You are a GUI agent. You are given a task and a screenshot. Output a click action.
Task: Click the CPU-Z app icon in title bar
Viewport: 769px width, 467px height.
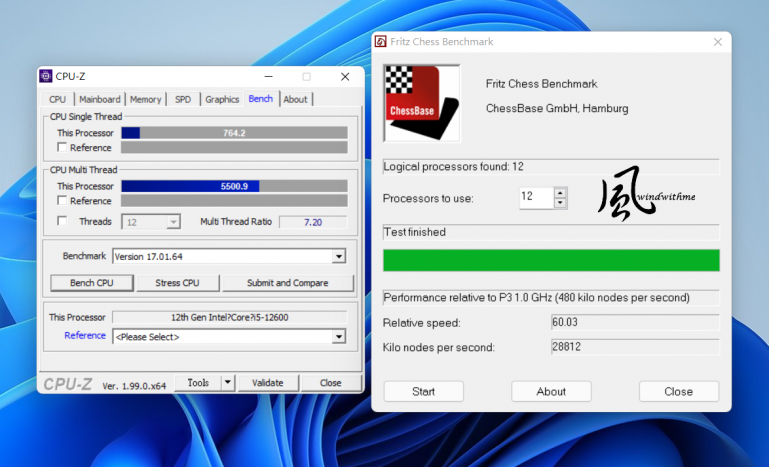46,76
